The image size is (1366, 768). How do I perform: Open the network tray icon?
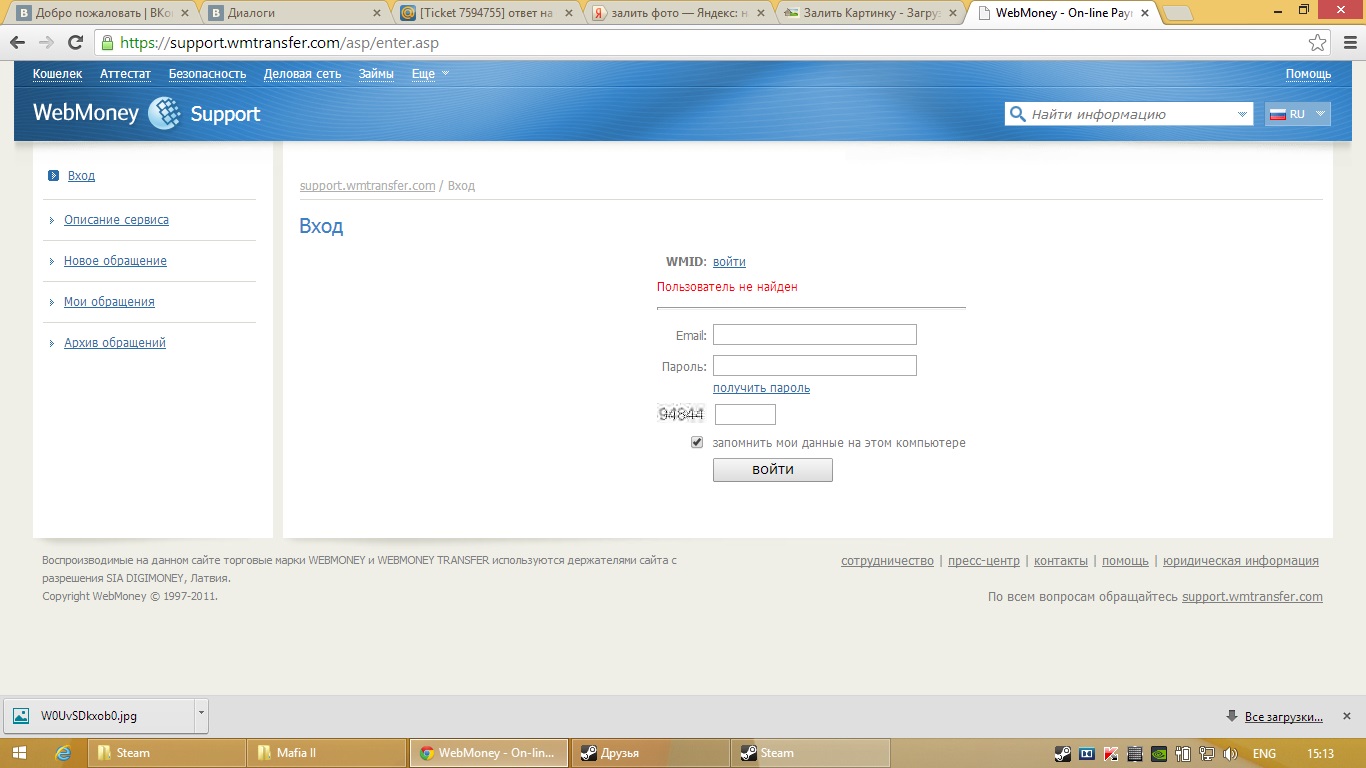pyautogui.click(x=1206, y=753)
